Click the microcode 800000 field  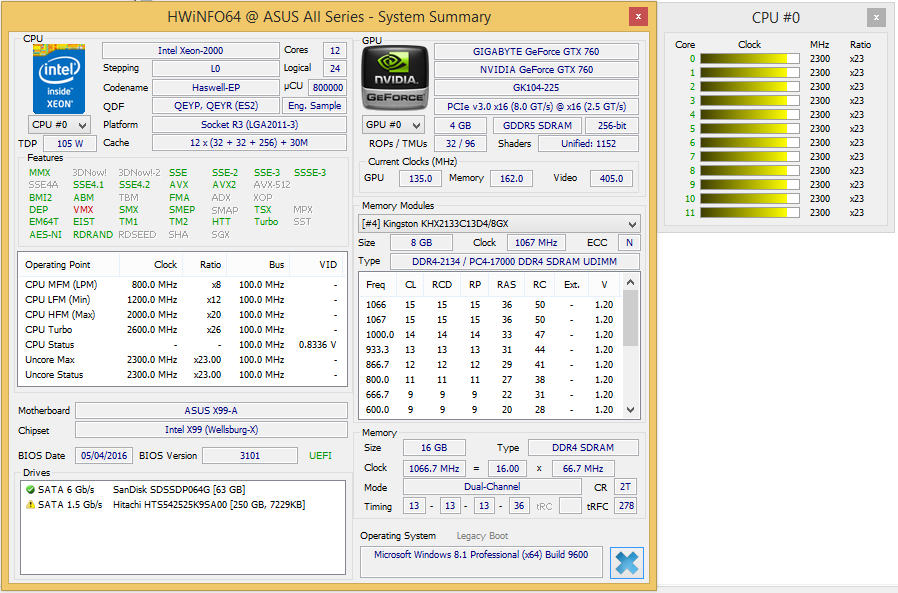click(x=328, y=88)
